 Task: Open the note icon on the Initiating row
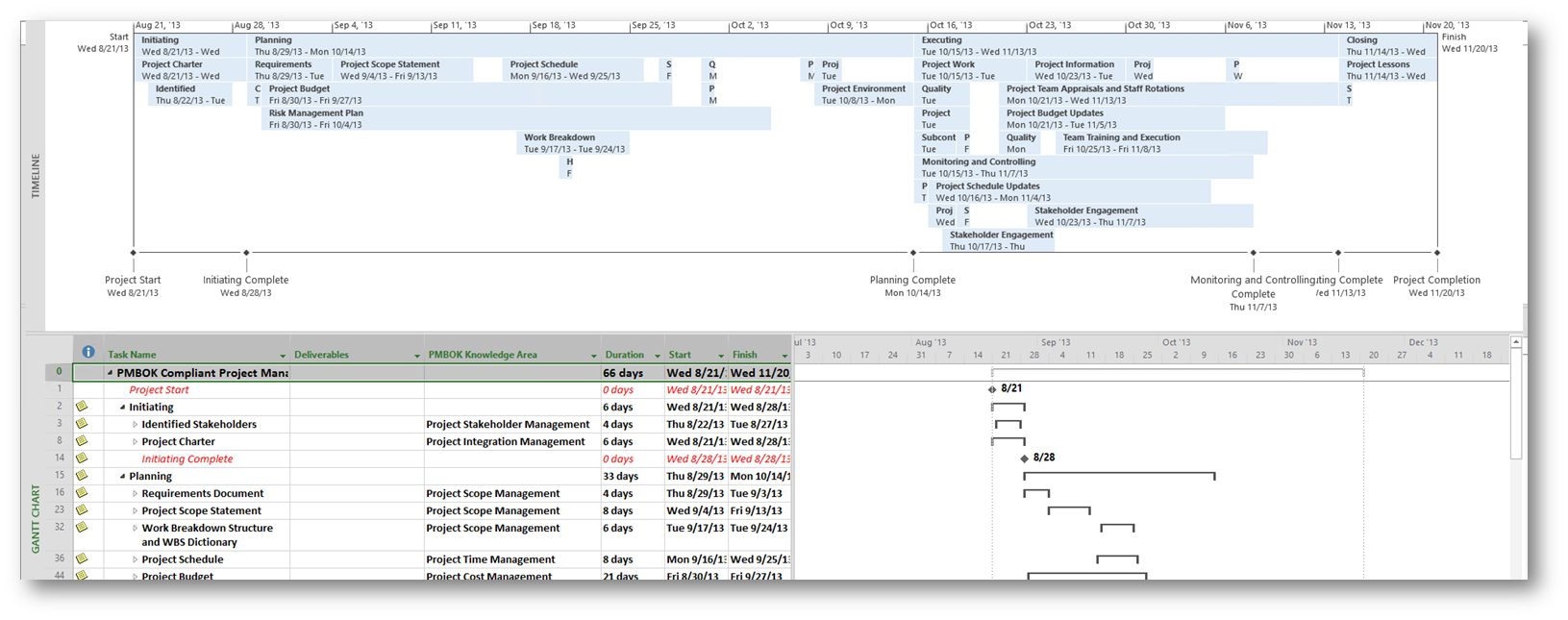pyautogui.click(x=82, y=407)
